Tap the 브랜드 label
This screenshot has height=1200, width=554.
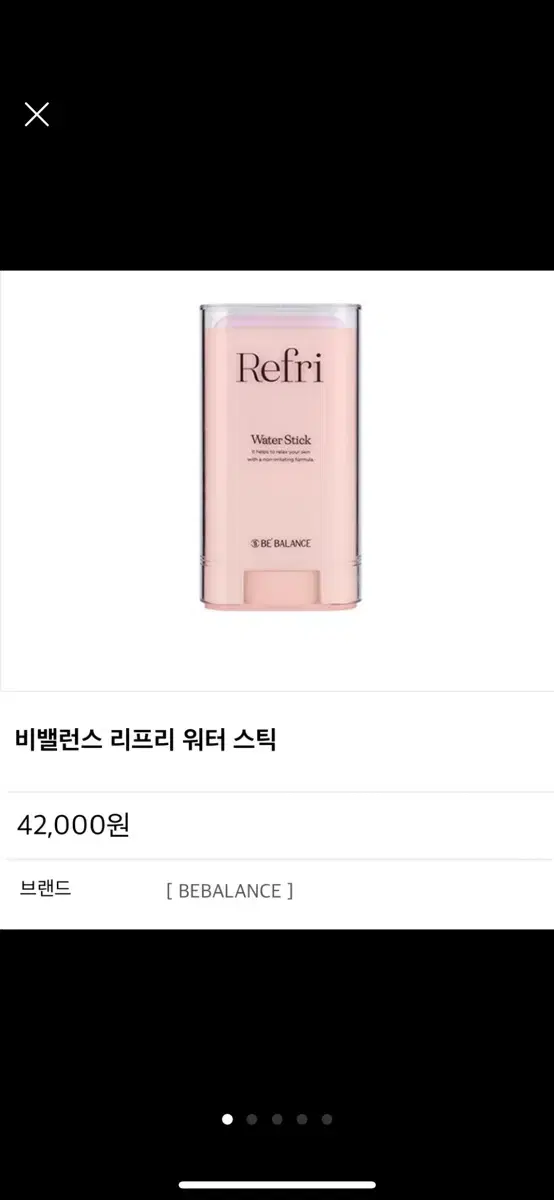click(x=45, y=889)
